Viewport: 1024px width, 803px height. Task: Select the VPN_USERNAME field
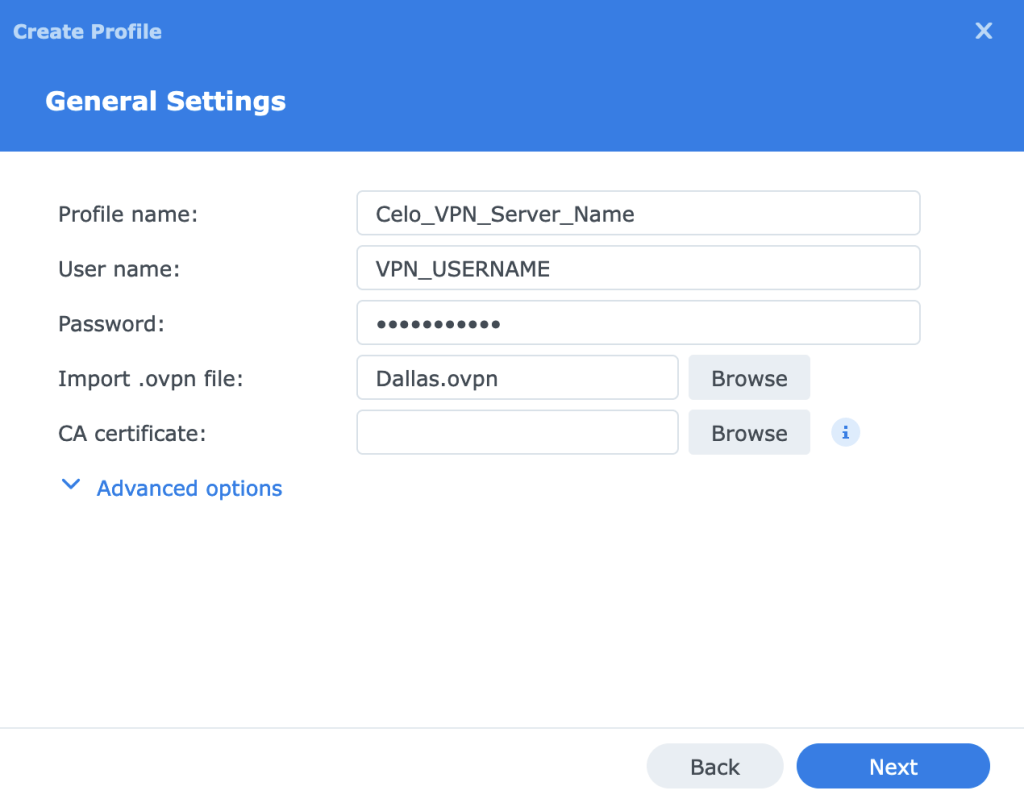coord(638,268)
